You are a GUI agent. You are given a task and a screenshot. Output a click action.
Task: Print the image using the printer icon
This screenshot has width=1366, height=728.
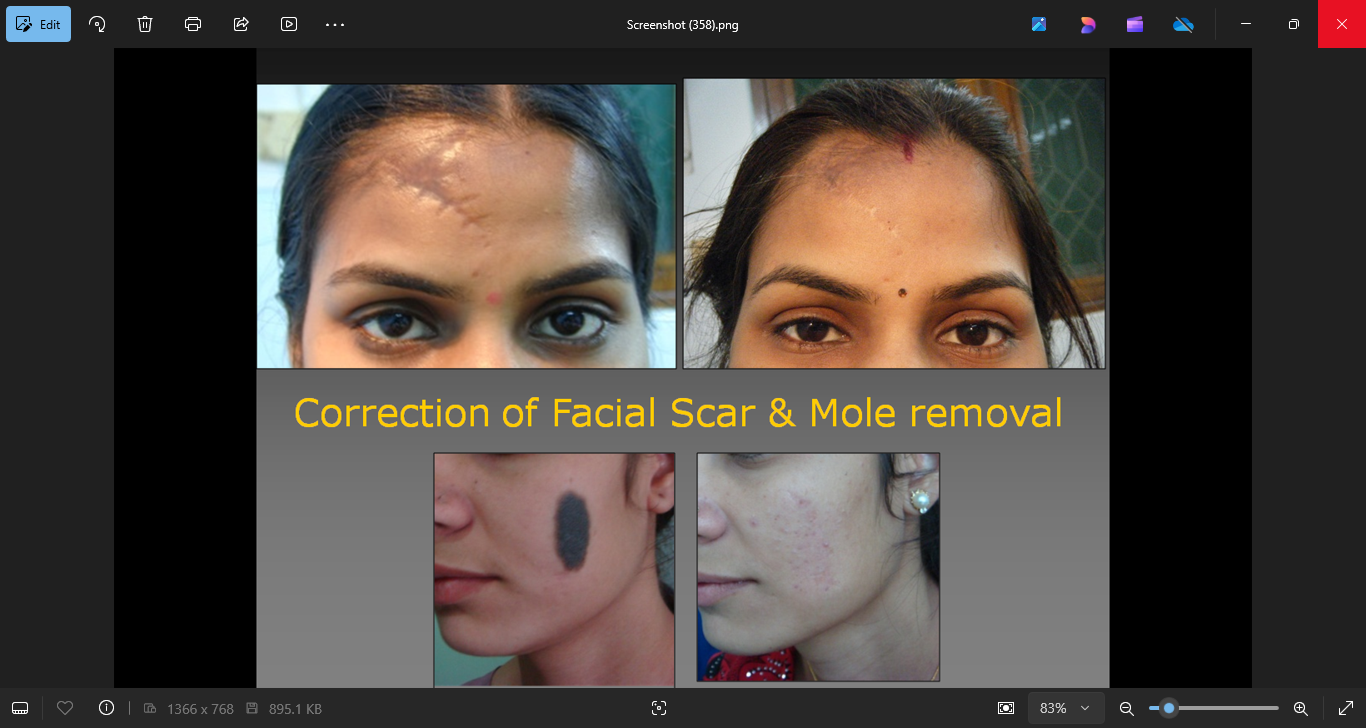(193, 24)
